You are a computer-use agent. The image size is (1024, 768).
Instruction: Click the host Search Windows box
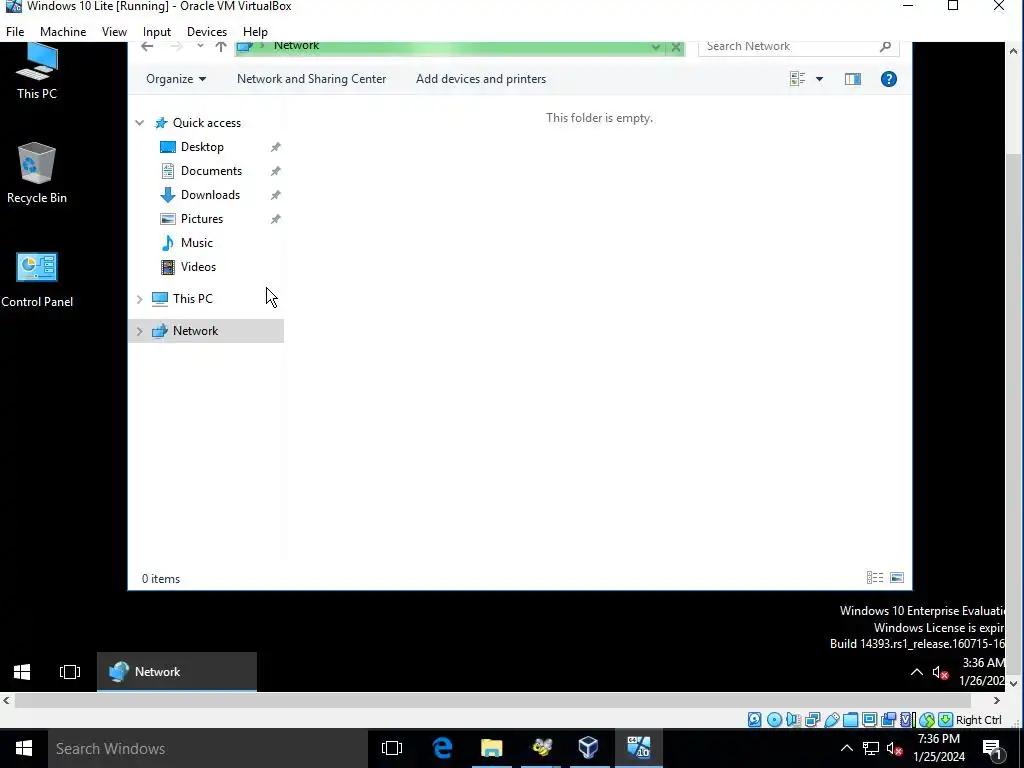(x=208, y=748)
